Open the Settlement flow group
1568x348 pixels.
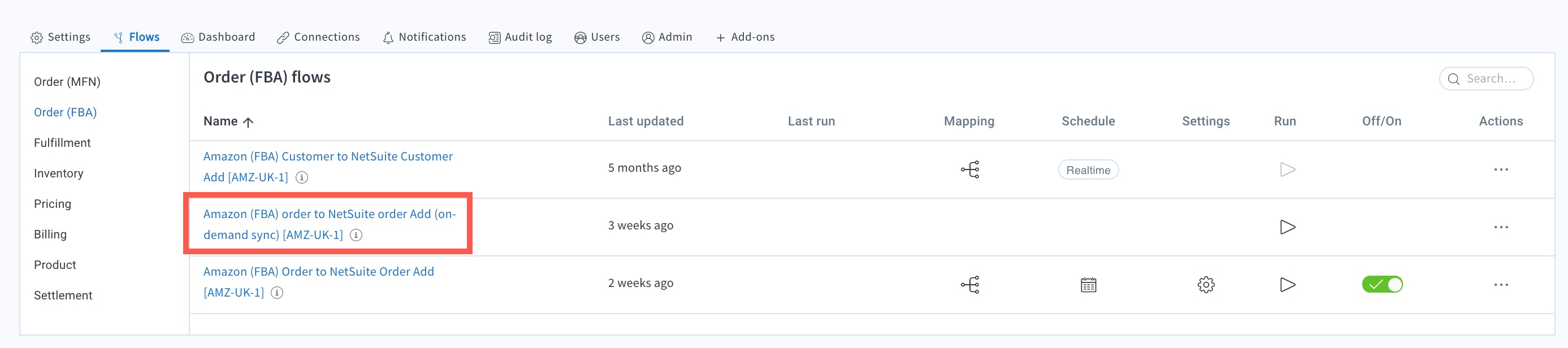(63, 294)
